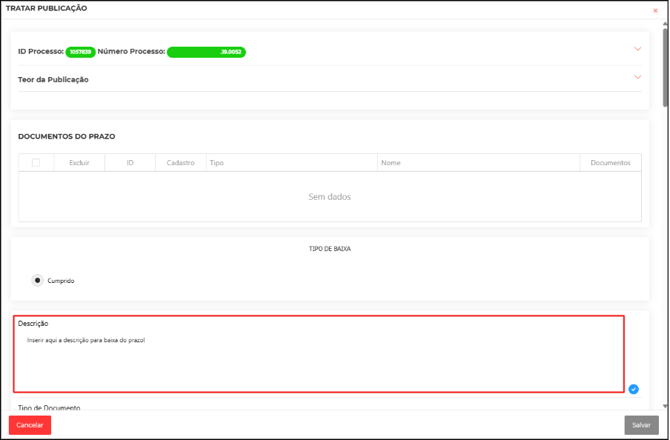This screenshot has width=670, height=440.
Task: Sort by the Nome column header
Action: coord(390,163)
